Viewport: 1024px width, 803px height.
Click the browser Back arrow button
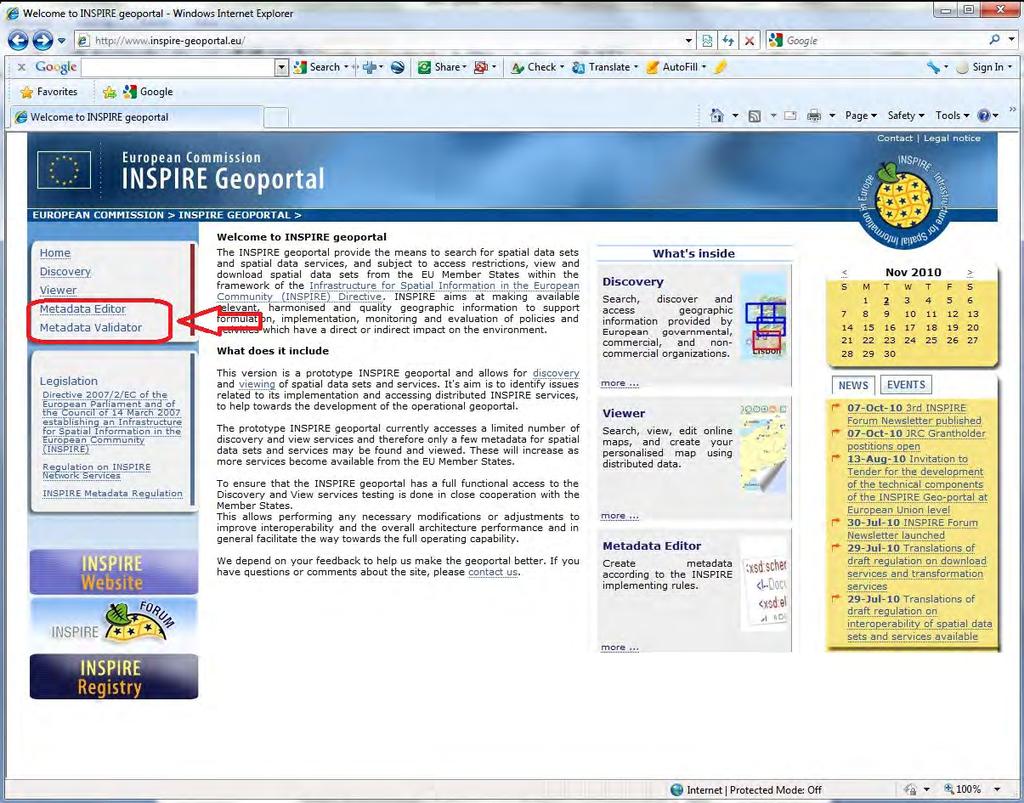click(x=18, y=40)
